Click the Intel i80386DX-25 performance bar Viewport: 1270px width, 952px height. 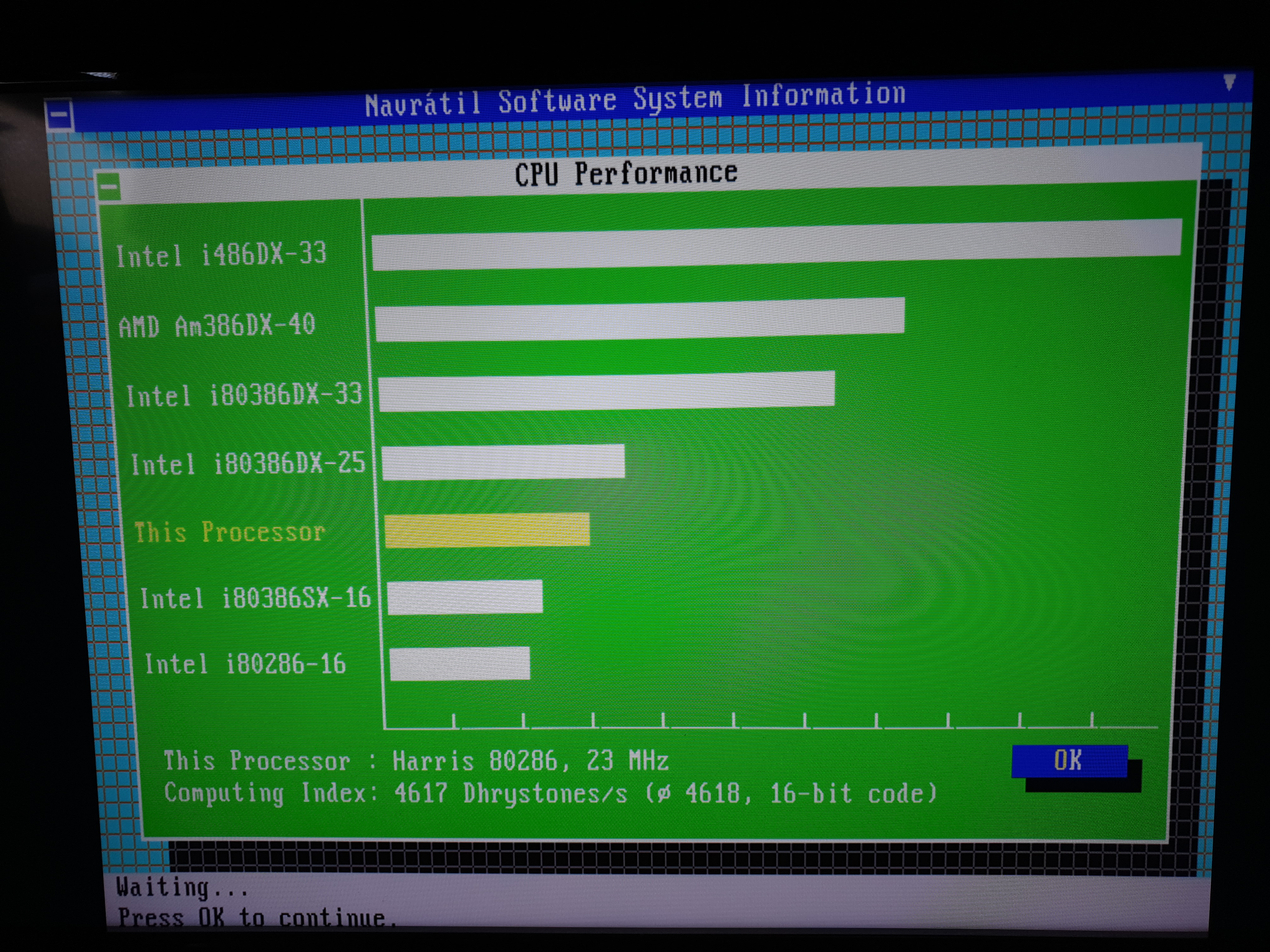[x=503, y=462]
